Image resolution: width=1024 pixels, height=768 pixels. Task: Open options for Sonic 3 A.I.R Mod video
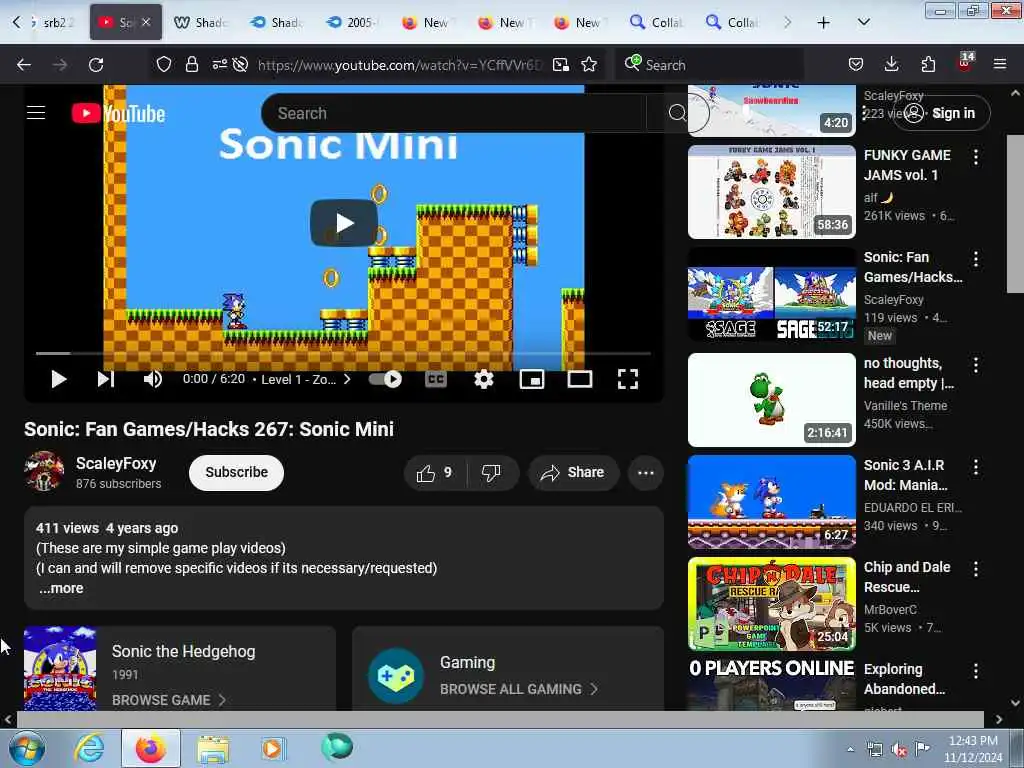pyautogui.click(x=976, y=466)
